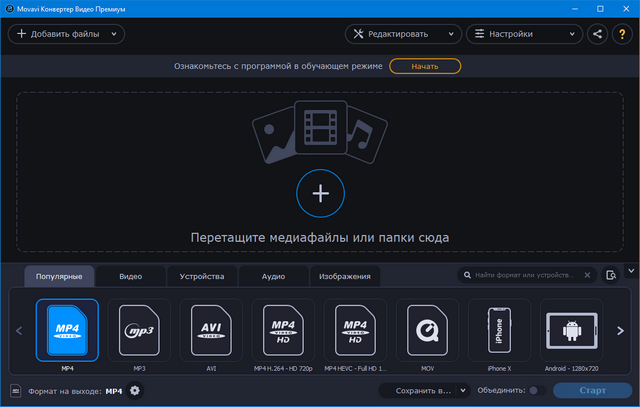Switch to the Видео tab
The width and height of the screenshot is (640, 407).
(130, 276)
